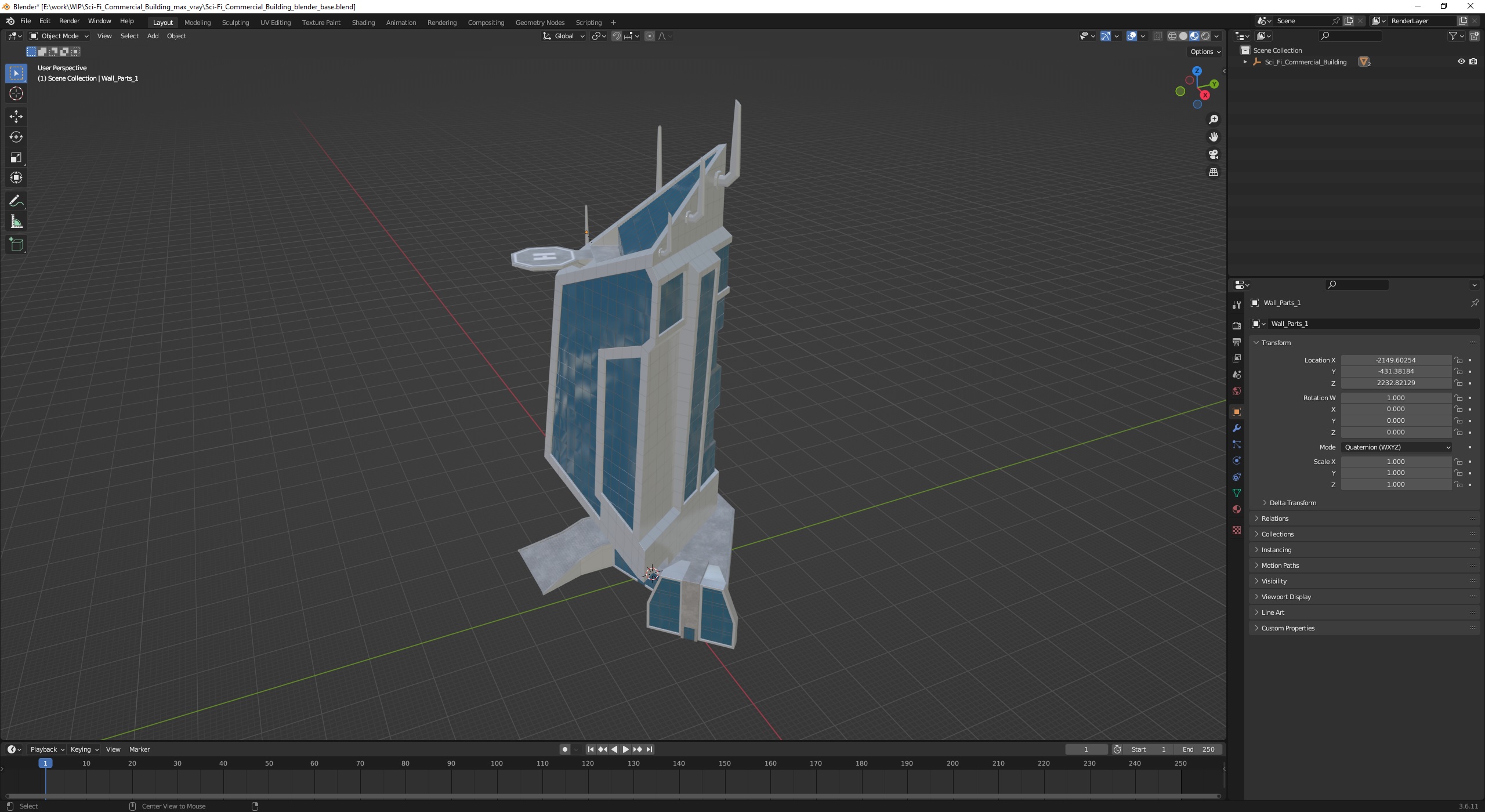Screen dimensions: 1485x812
Task: Open the timeline Keying popover
Action: (x=84, y=749)
